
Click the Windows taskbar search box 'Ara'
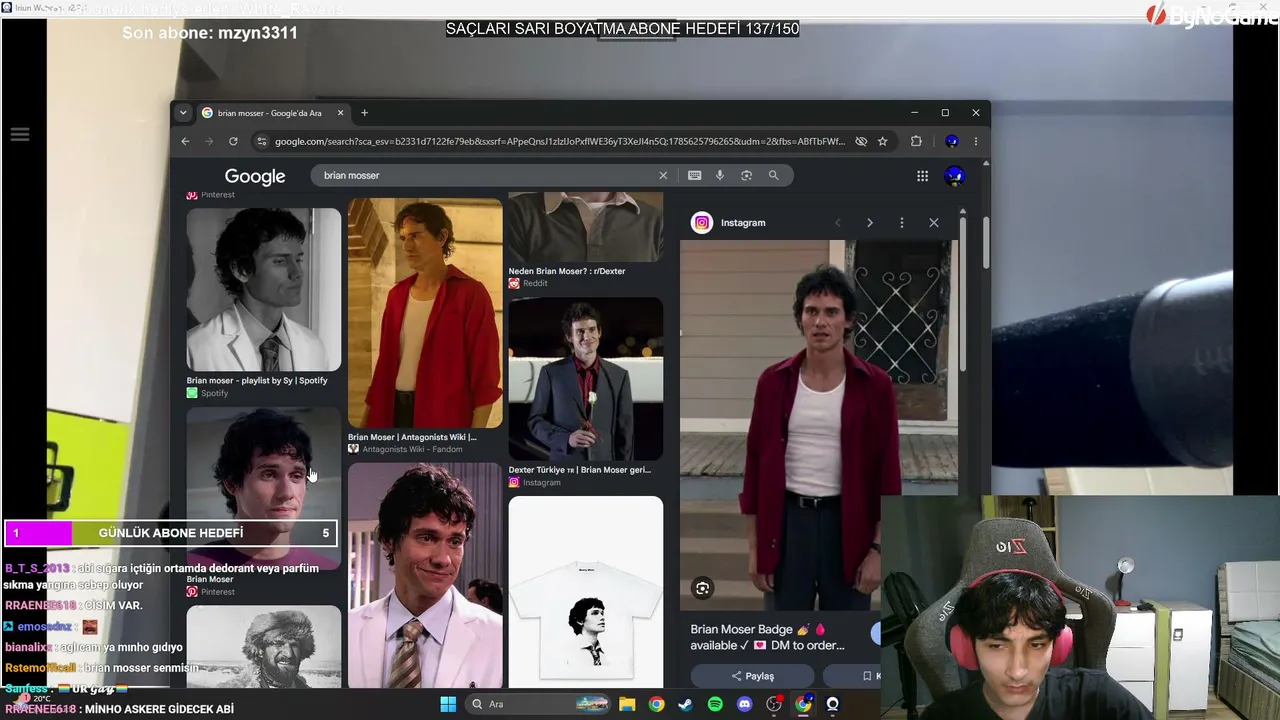[540, 704]
